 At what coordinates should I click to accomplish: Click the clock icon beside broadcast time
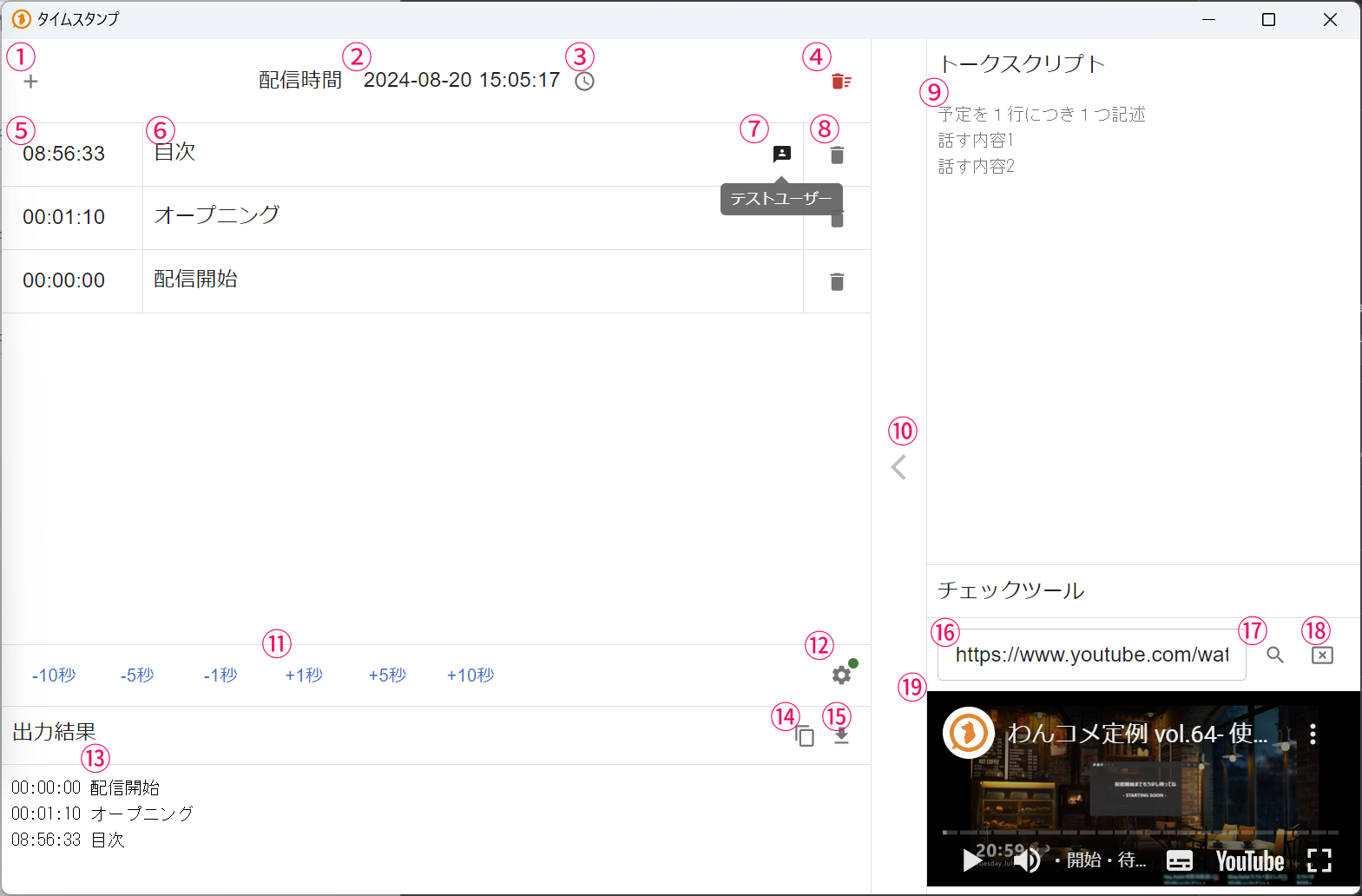585,82
